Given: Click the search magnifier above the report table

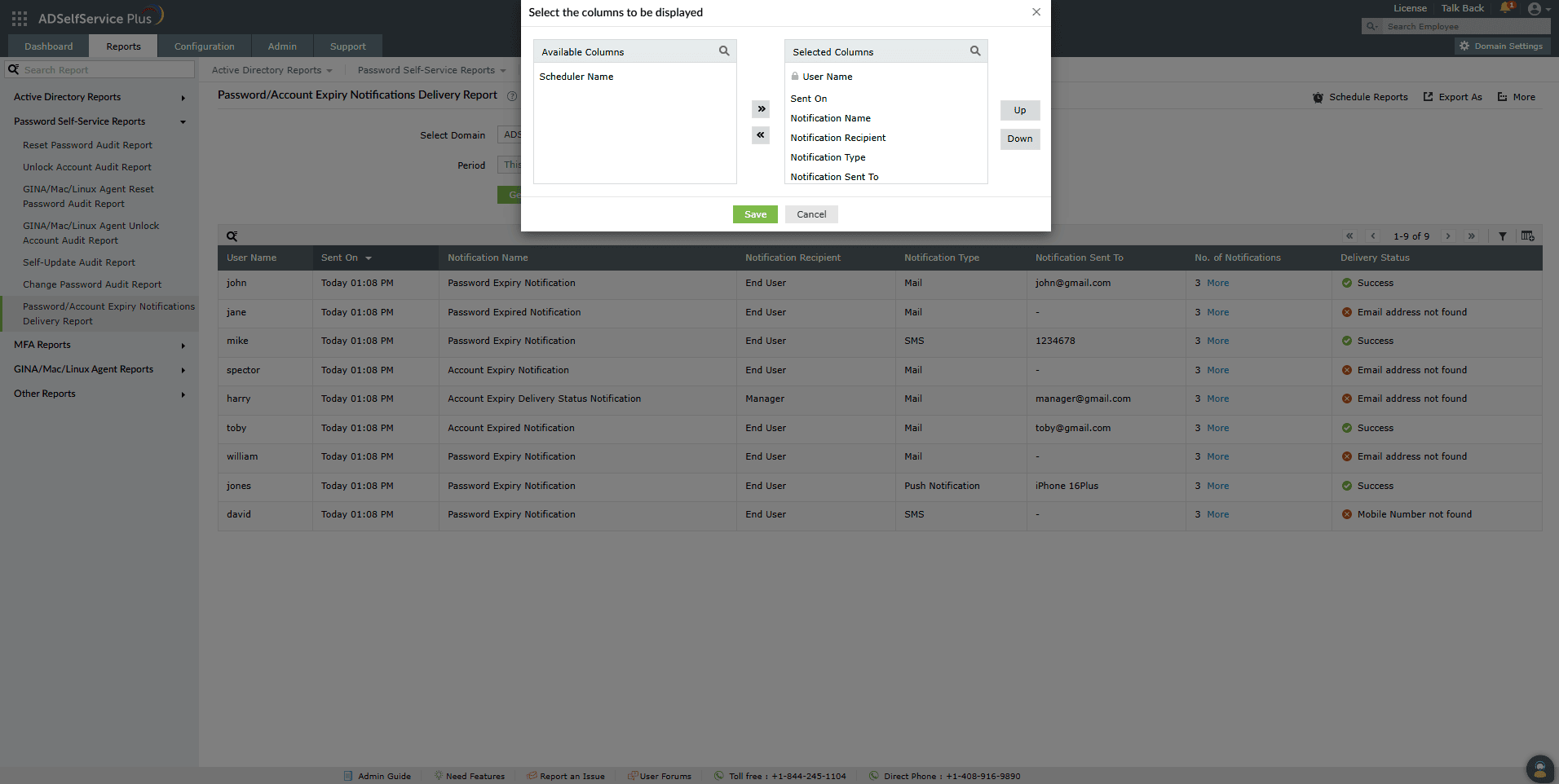Looking at the screenshot, I should tap(232, 236).
